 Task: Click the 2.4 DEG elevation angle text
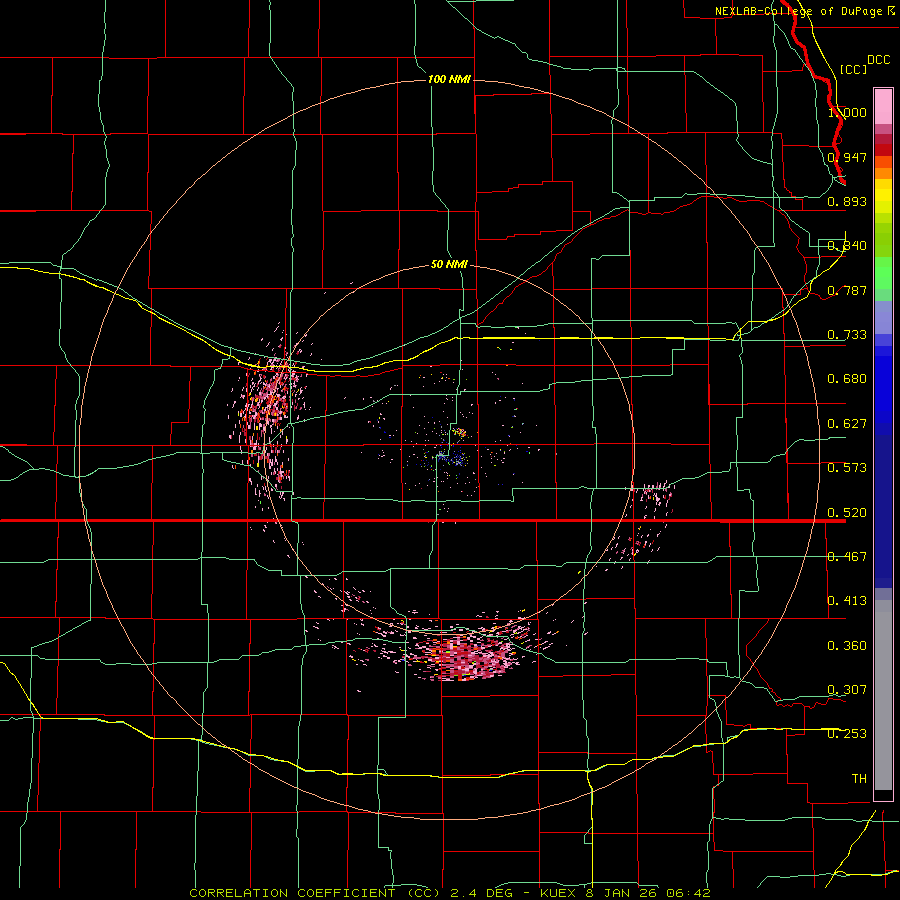coord(481,893)
